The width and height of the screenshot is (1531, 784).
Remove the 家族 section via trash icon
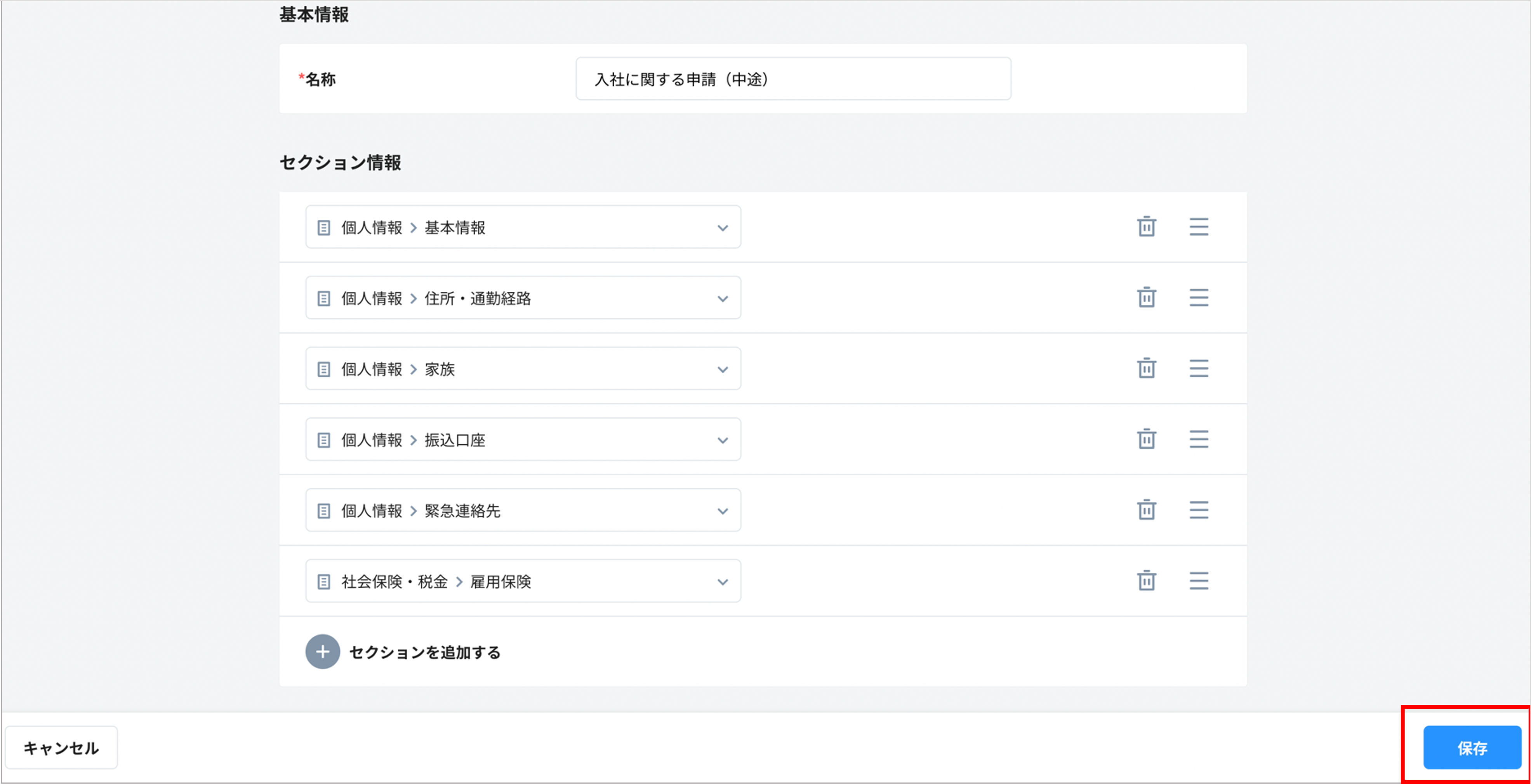(1146, 368)
